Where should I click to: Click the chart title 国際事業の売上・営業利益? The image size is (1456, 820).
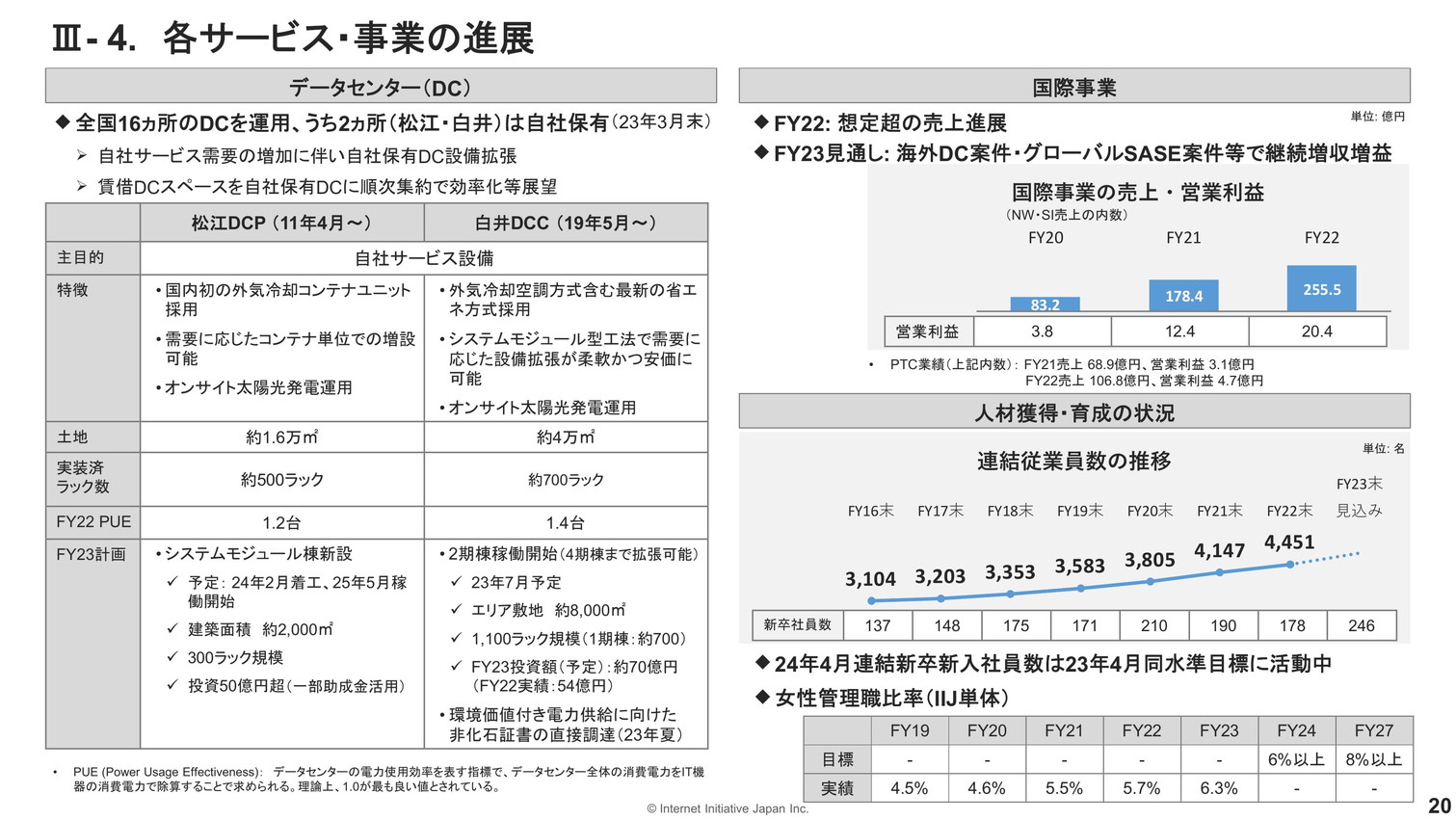[x=1138, y=192]
